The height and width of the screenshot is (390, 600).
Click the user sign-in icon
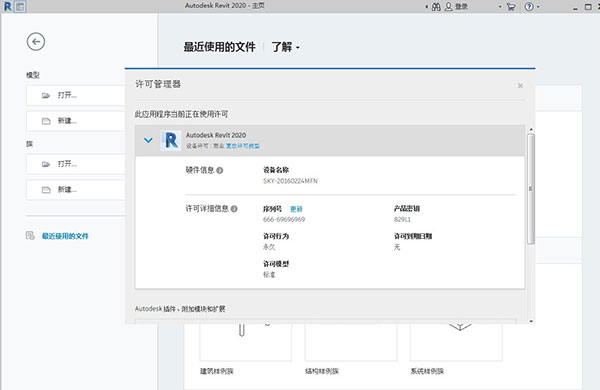pos(448,7)
